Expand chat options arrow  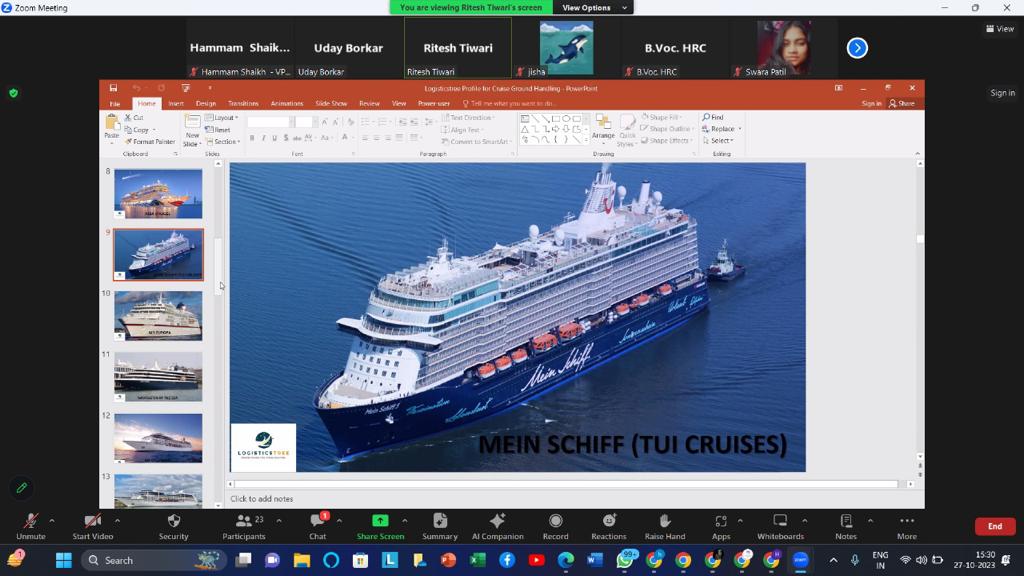[x=339, y=520]
